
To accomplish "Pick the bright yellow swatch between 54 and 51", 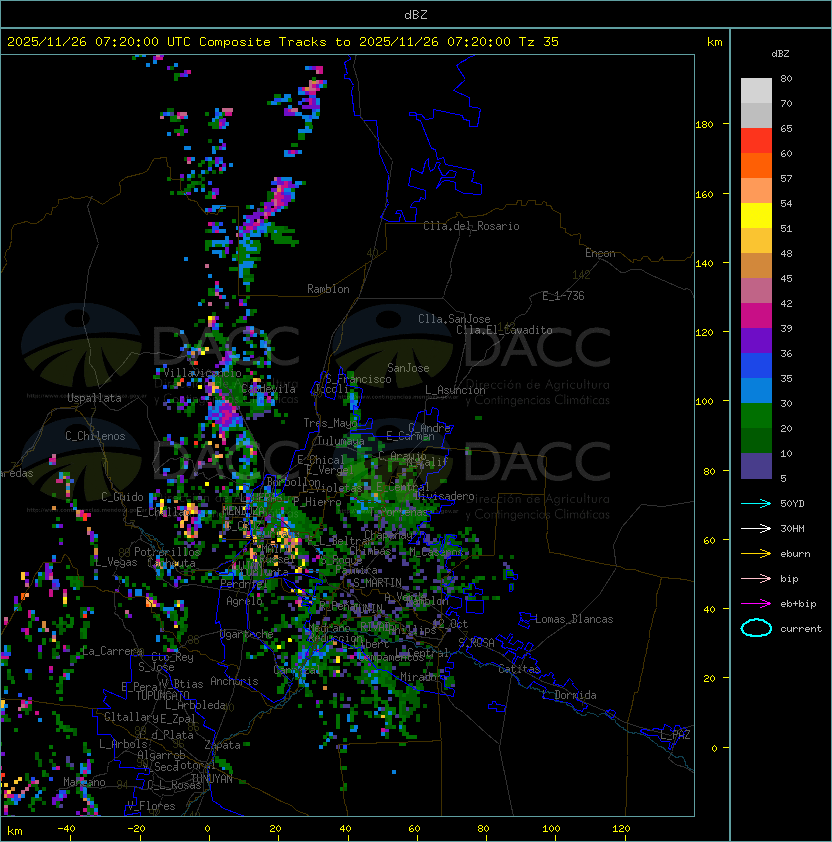I will tap(756, 215).
